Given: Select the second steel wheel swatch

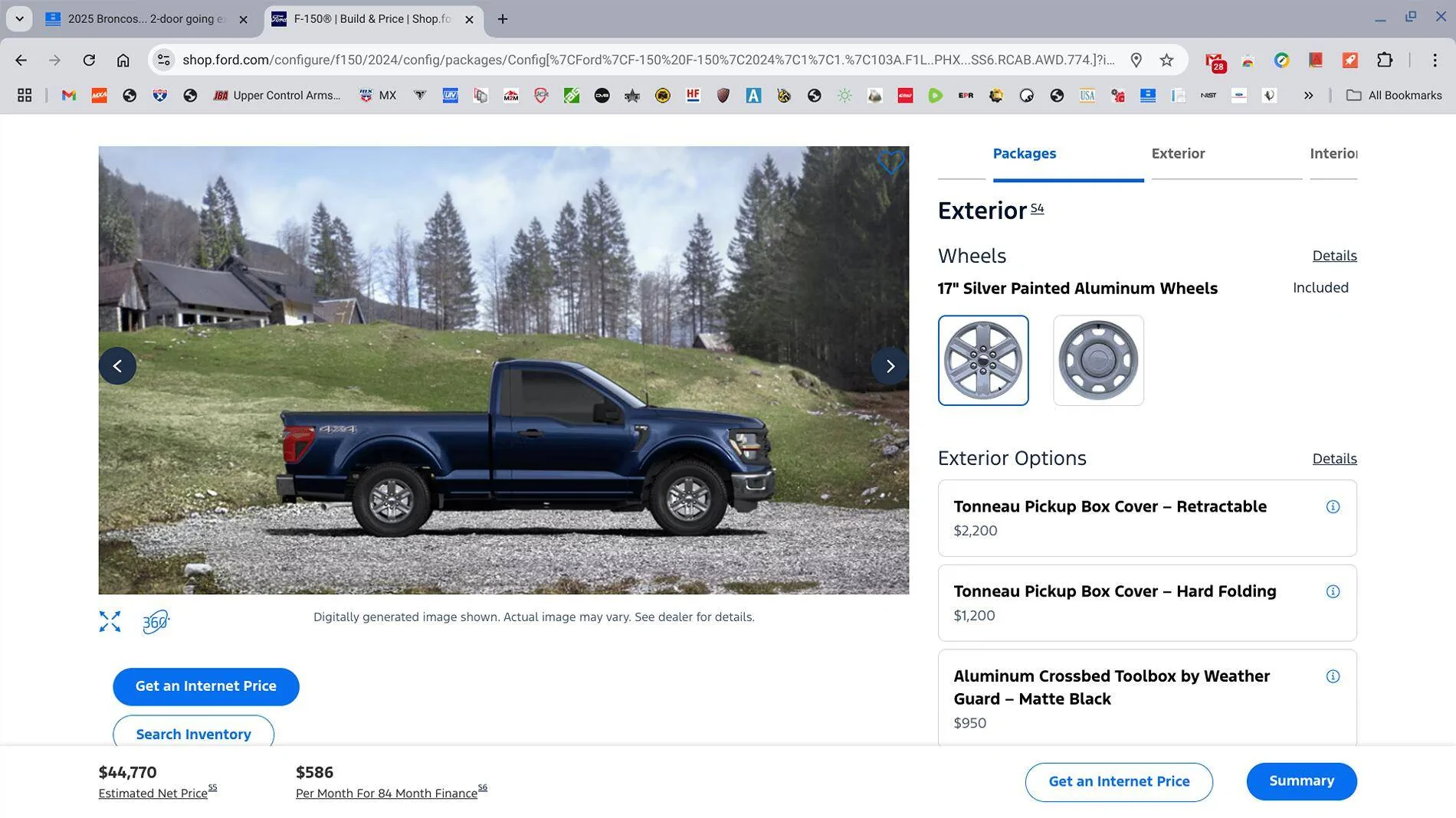Looking at the screenshot, I should click(x=1098, y=361).
